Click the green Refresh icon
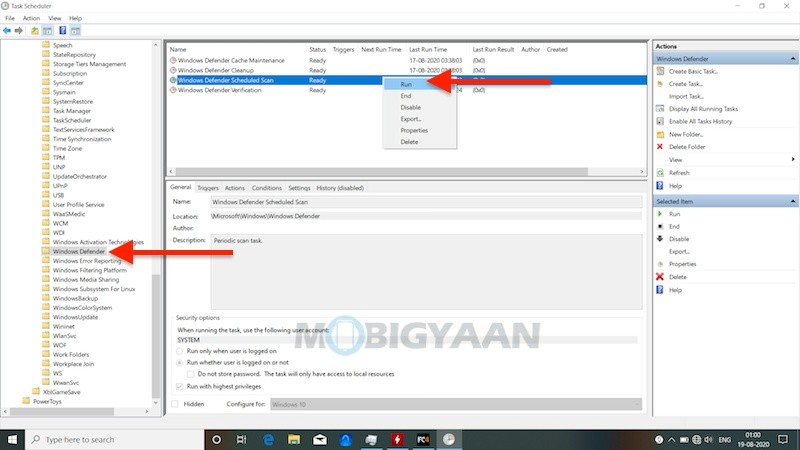The width and height of the screenshot is (800, 450). [x=660, y=172]
